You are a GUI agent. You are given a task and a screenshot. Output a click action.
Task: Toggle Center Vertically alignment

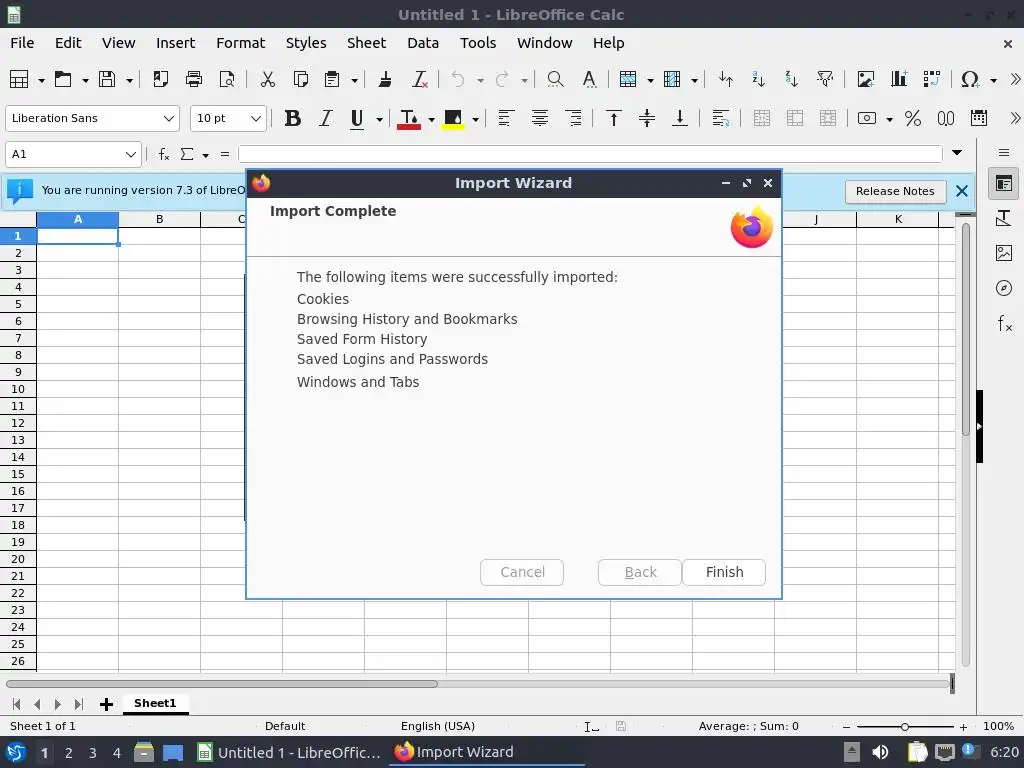(x=647, y=118)
